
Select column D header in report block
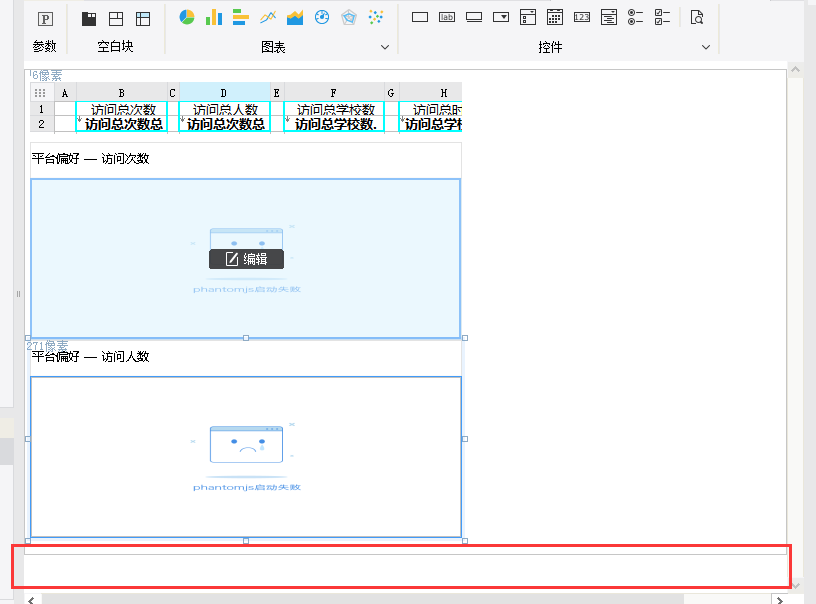(224, 92)
